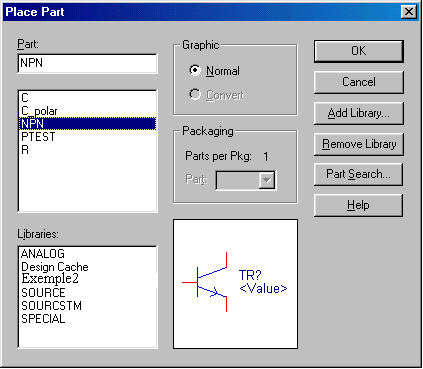423x369 pixels.
Task: Select the C_polar part
Action: (x=87, y=111)
